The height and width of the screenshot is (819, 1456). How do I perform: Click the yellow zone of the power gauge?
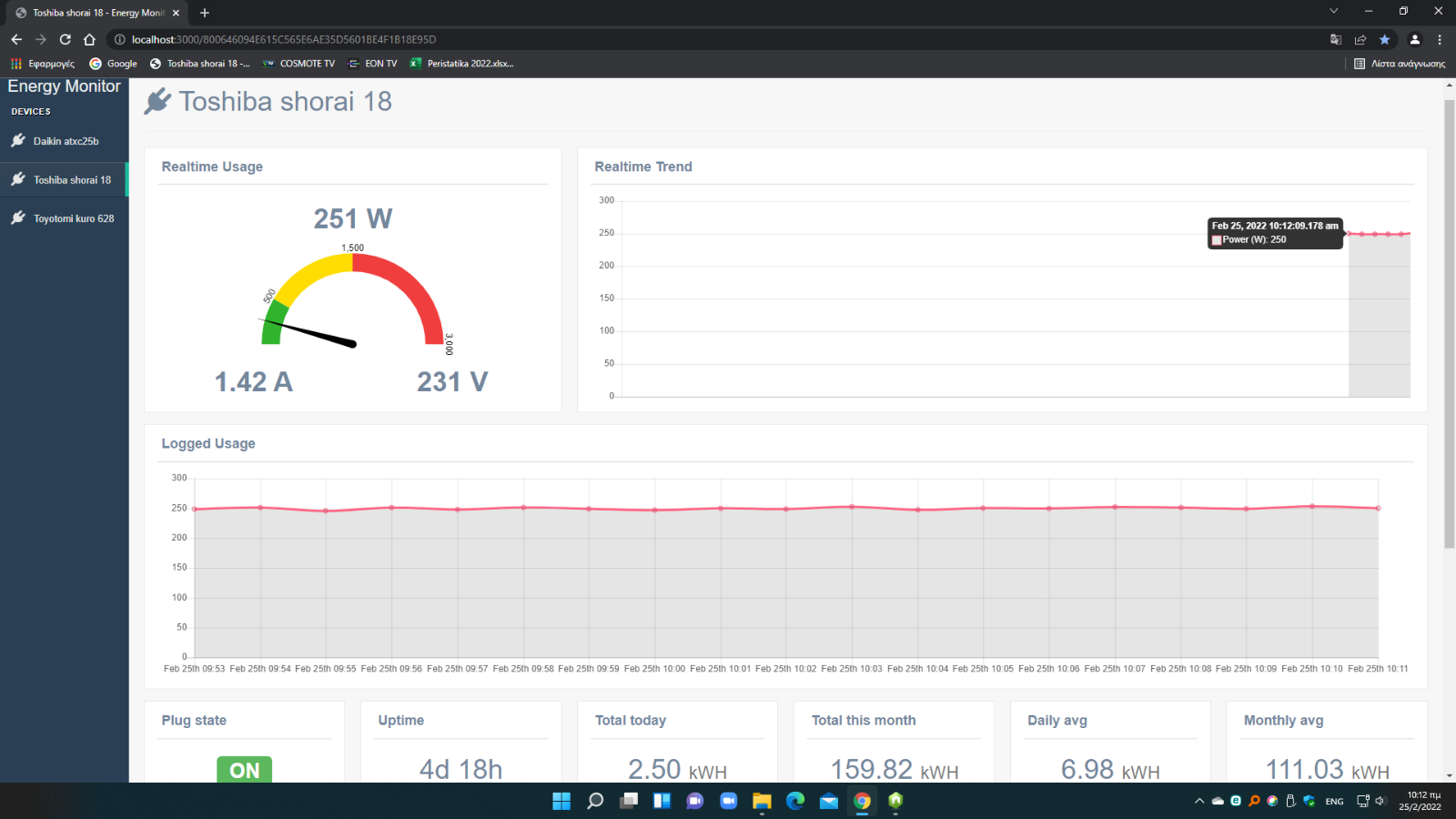coord(309,275)
